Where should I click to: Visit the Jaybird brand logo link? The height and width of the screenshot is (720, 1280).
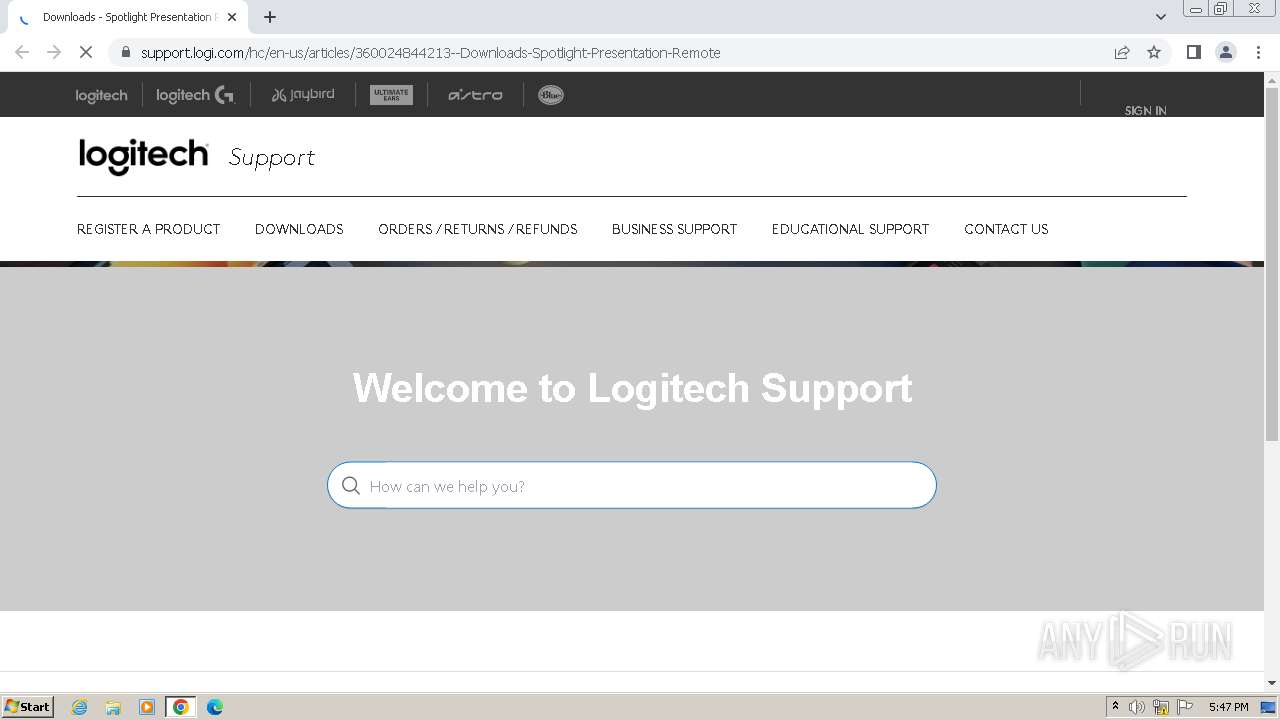tap(303, 95)
